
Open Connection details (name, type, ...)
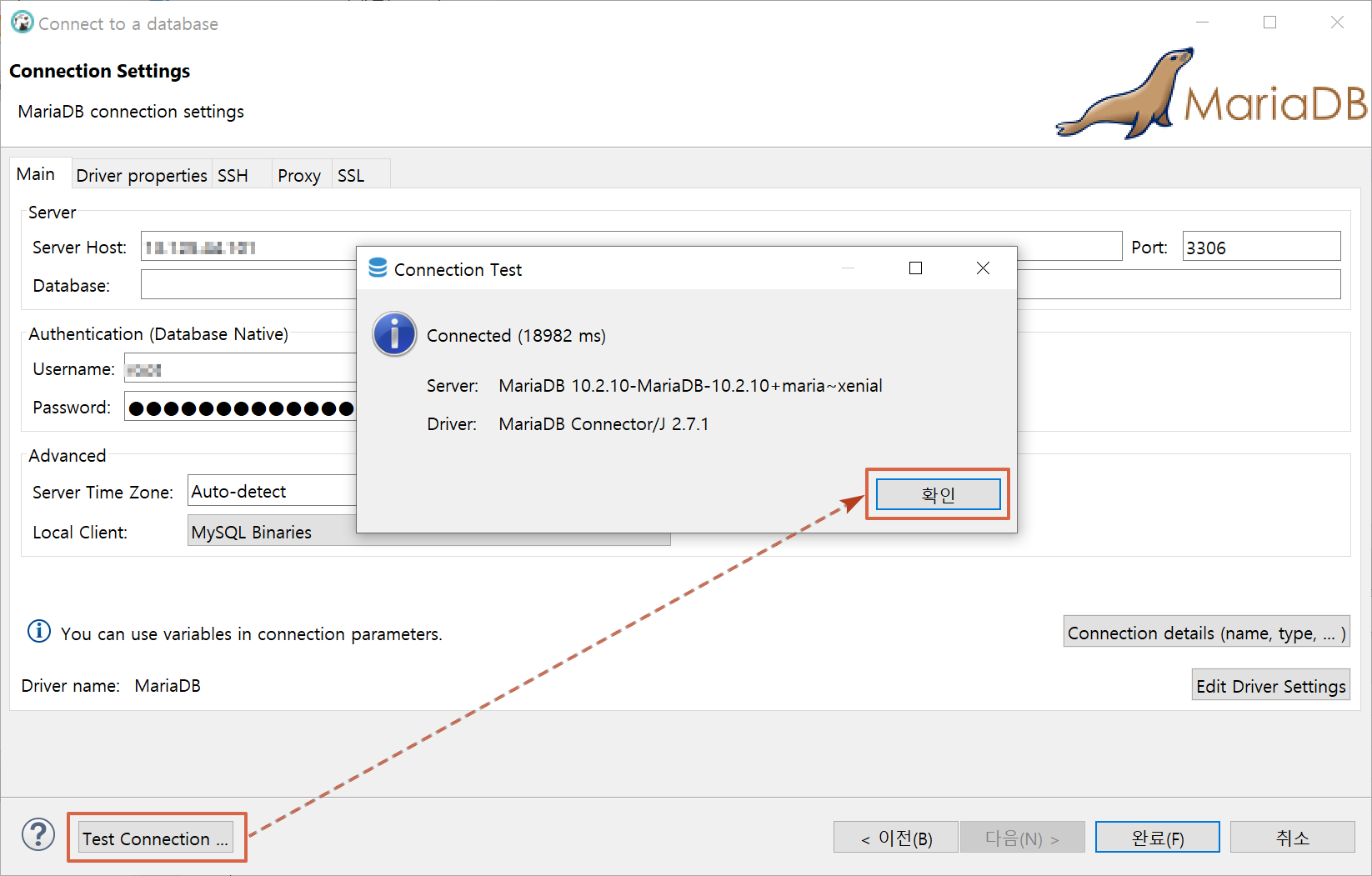point(1206,633)
